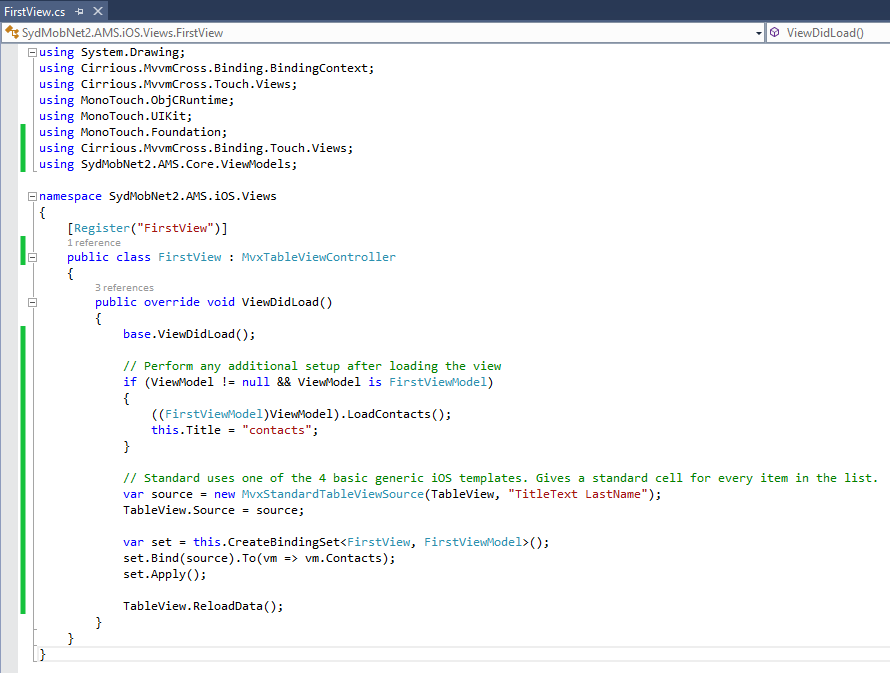
Task: Click CreateBindingSet in the set declaration
Action: point(283,542)
